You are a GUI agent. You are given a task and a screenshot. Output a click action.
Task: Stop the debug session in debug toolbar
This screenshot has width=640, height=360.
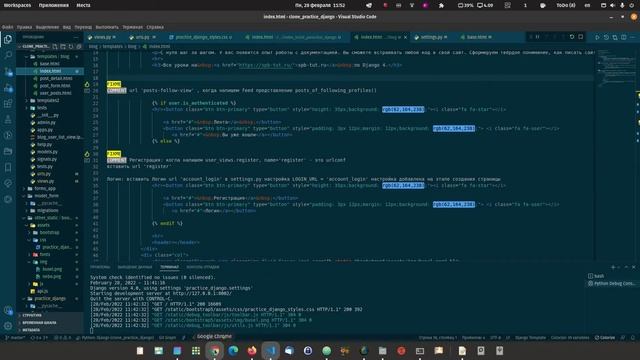[580, 37]
